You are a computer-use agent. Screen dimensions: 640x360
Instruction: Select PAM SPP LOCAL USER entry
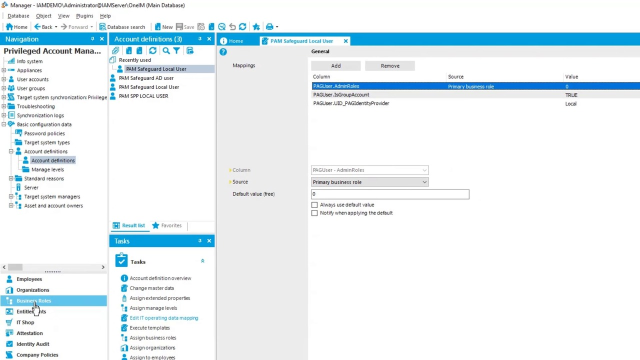[143, 96]
